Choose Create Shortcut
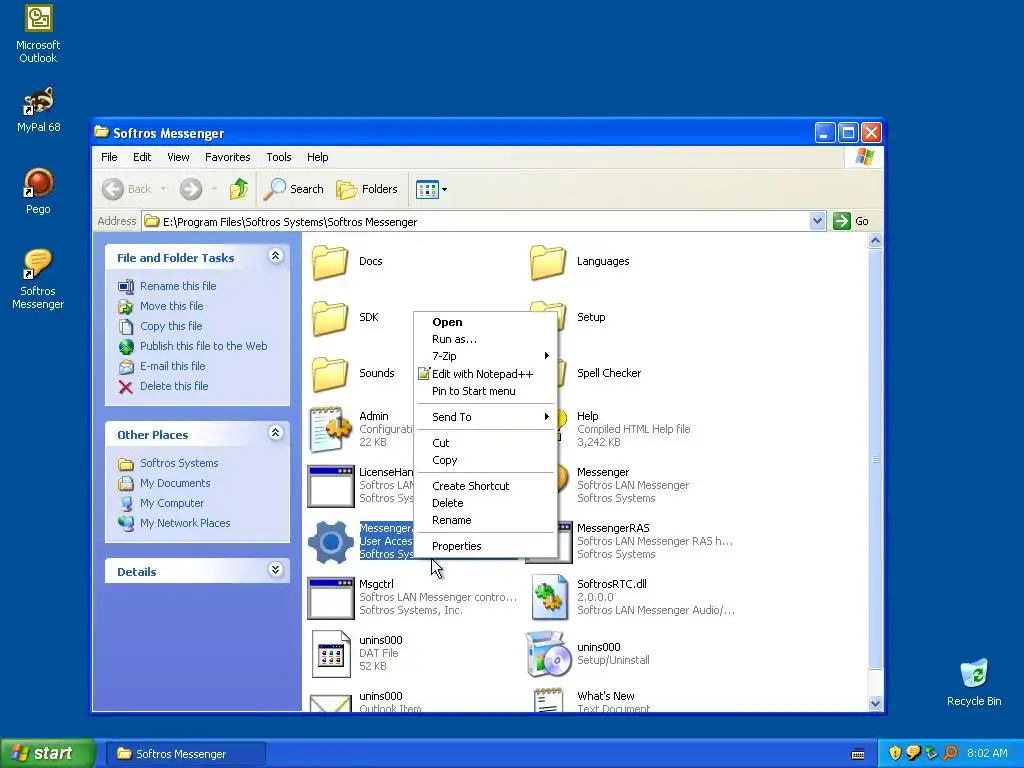Screen dimensions: 1024x768 (485, 486)
